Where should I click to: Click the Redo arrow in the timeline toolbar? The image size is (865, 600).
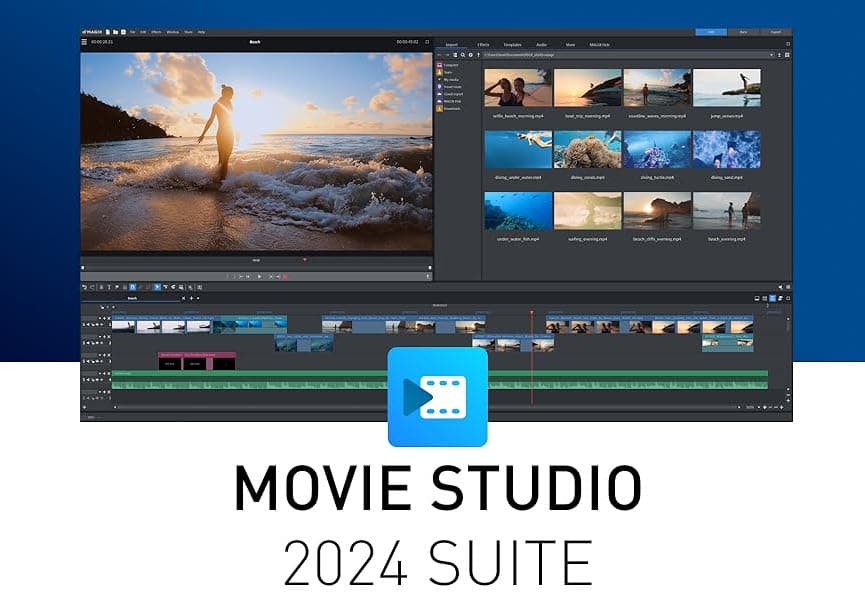[92, 287]
